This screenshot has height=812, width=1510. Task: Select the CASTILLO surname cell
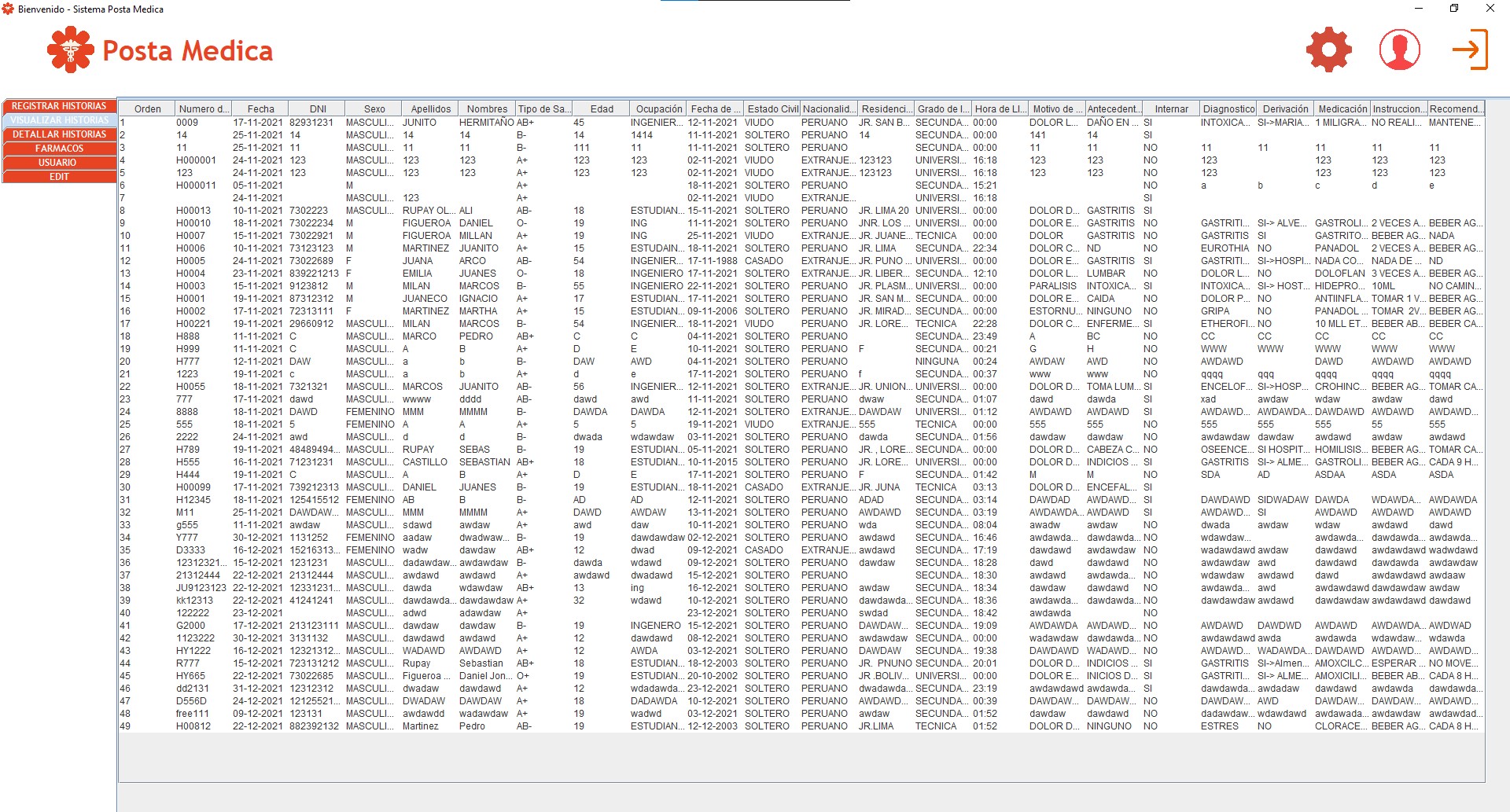(x=429, y=462)
